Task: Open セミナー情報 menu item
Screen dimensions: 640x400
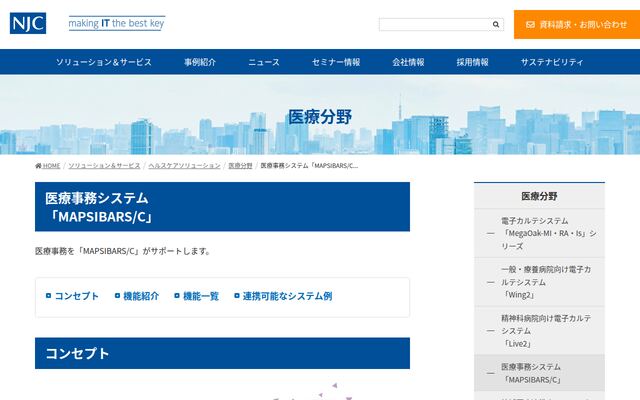Action: (x=336, y=62)
